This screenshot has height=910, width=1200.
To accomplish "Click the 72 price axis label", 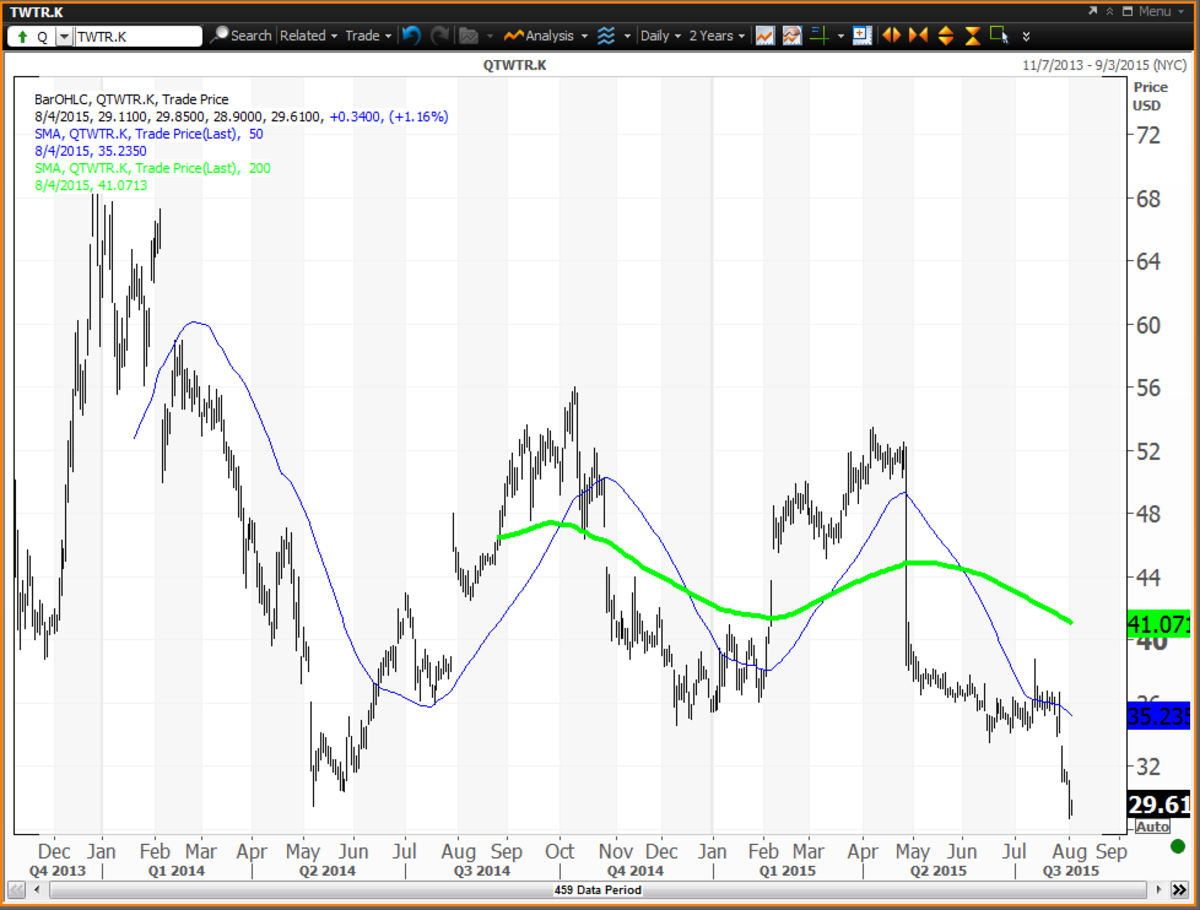I will tap(1147, 134).
